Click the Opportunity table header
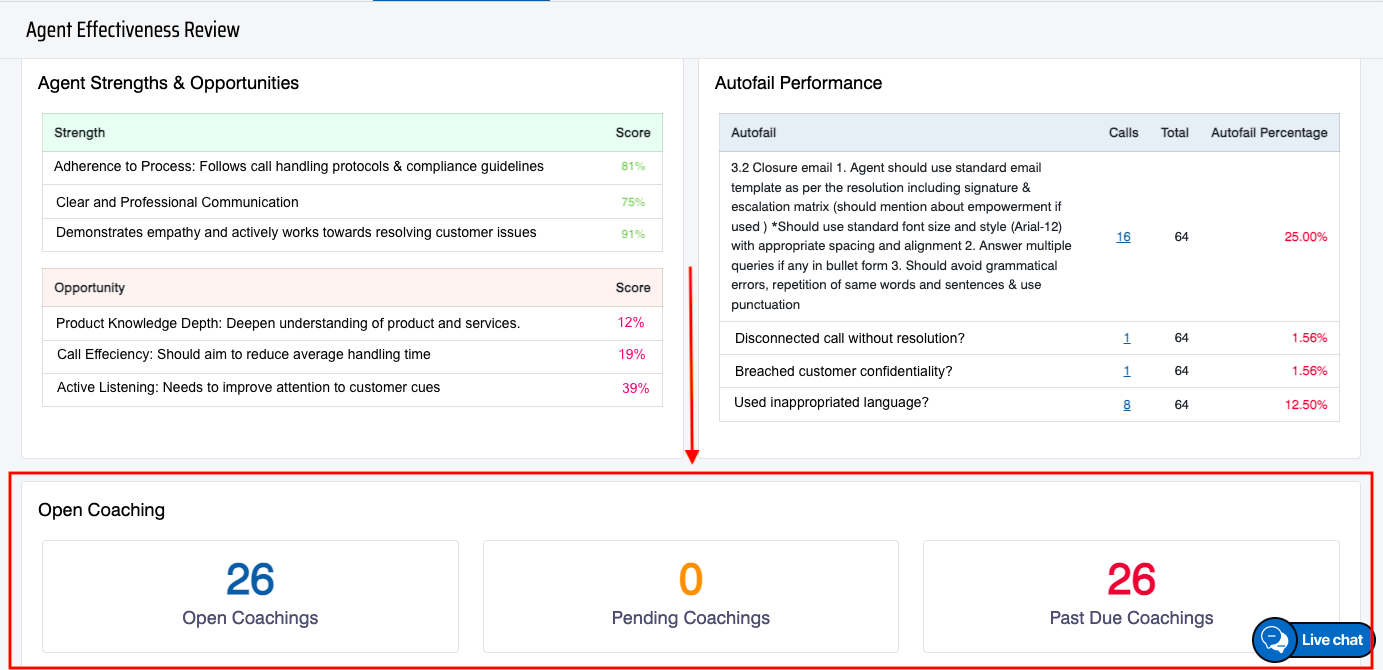 click(x=90, y=288)
